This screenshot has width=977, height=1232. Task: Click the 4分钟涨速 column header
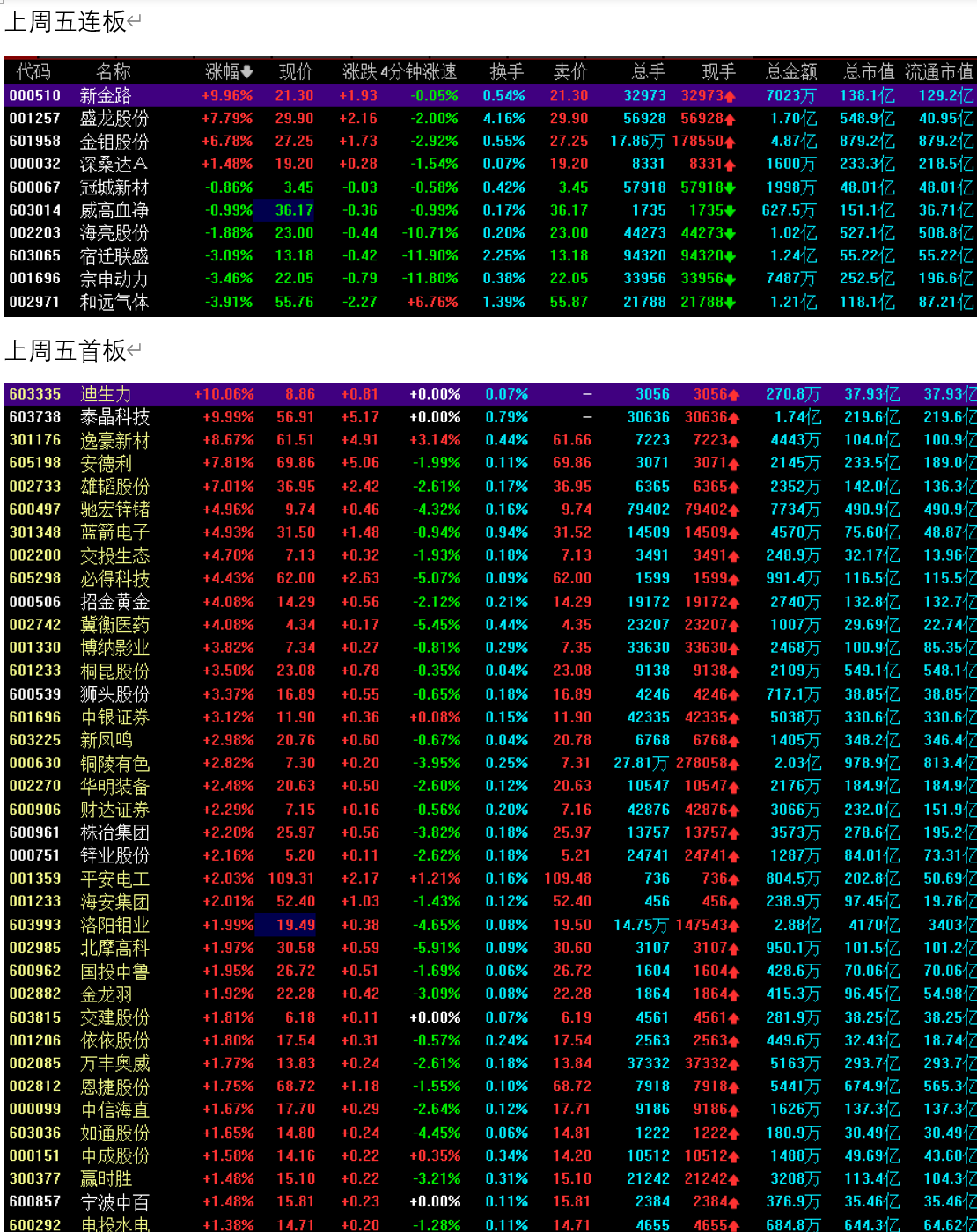point(419,72)
